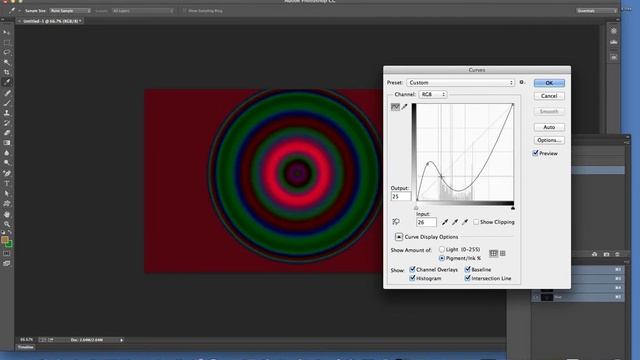
Task: Switch to the simple grid icon
Action: tap(493, 253)
